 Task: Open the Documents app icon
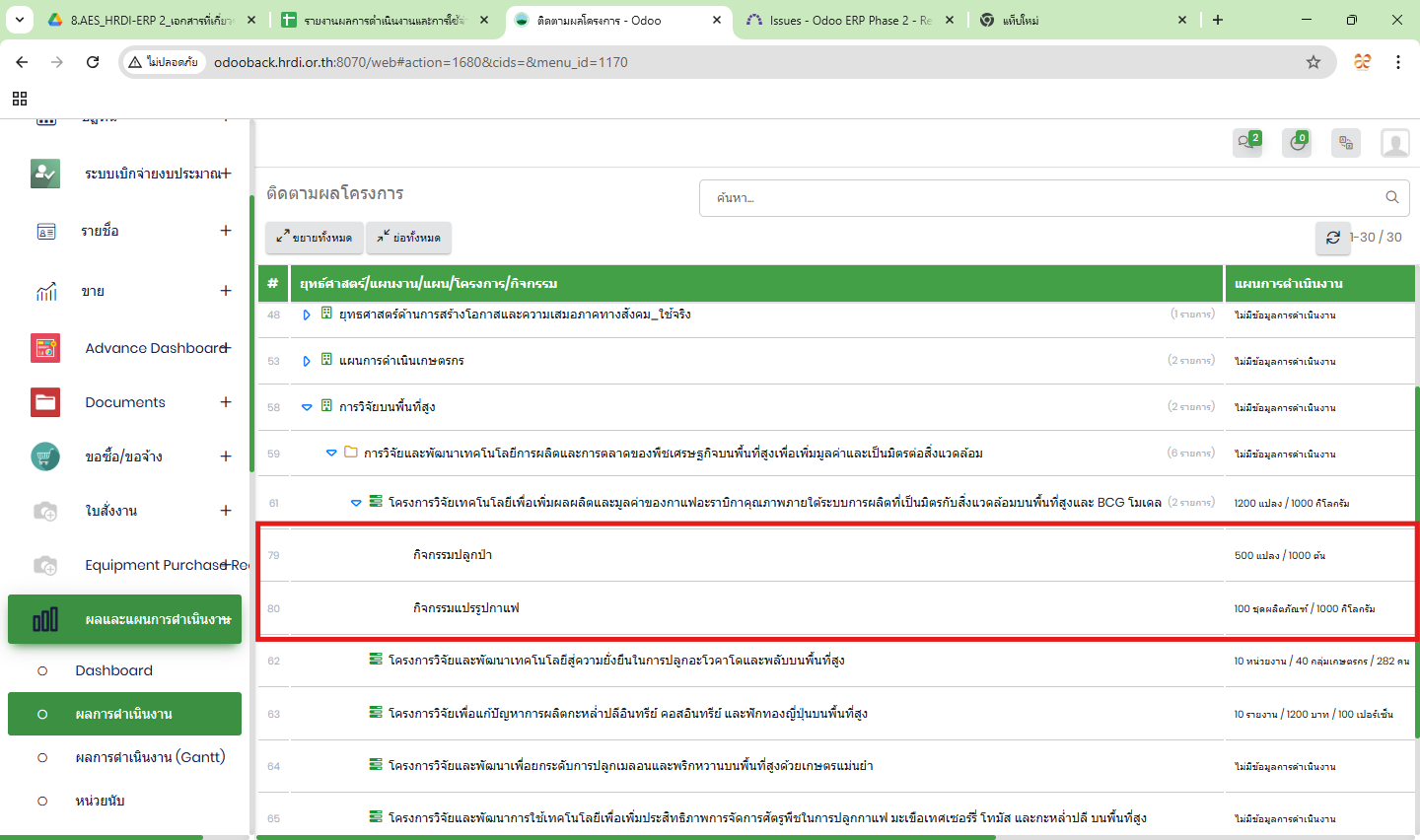[x=45, y=402]
